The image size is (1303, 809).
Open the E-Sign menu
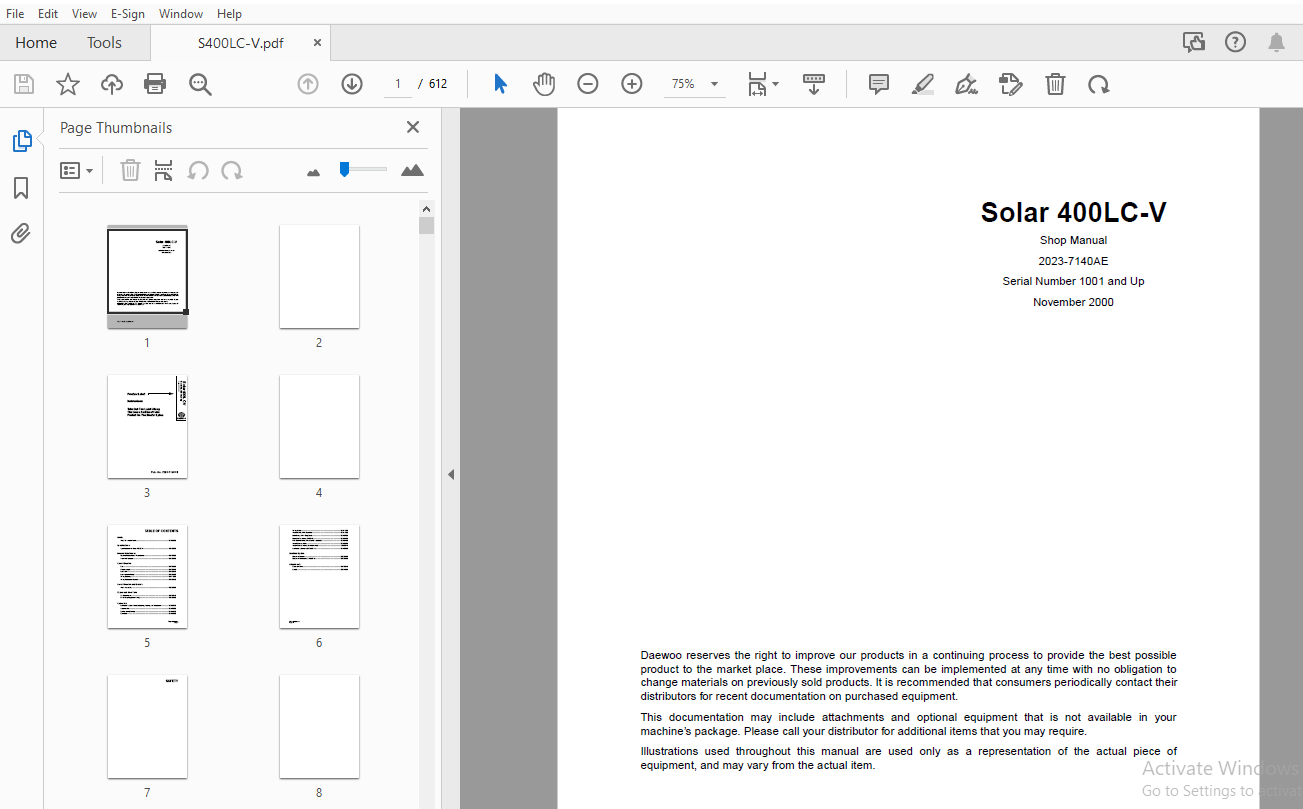tap(127, 14)
